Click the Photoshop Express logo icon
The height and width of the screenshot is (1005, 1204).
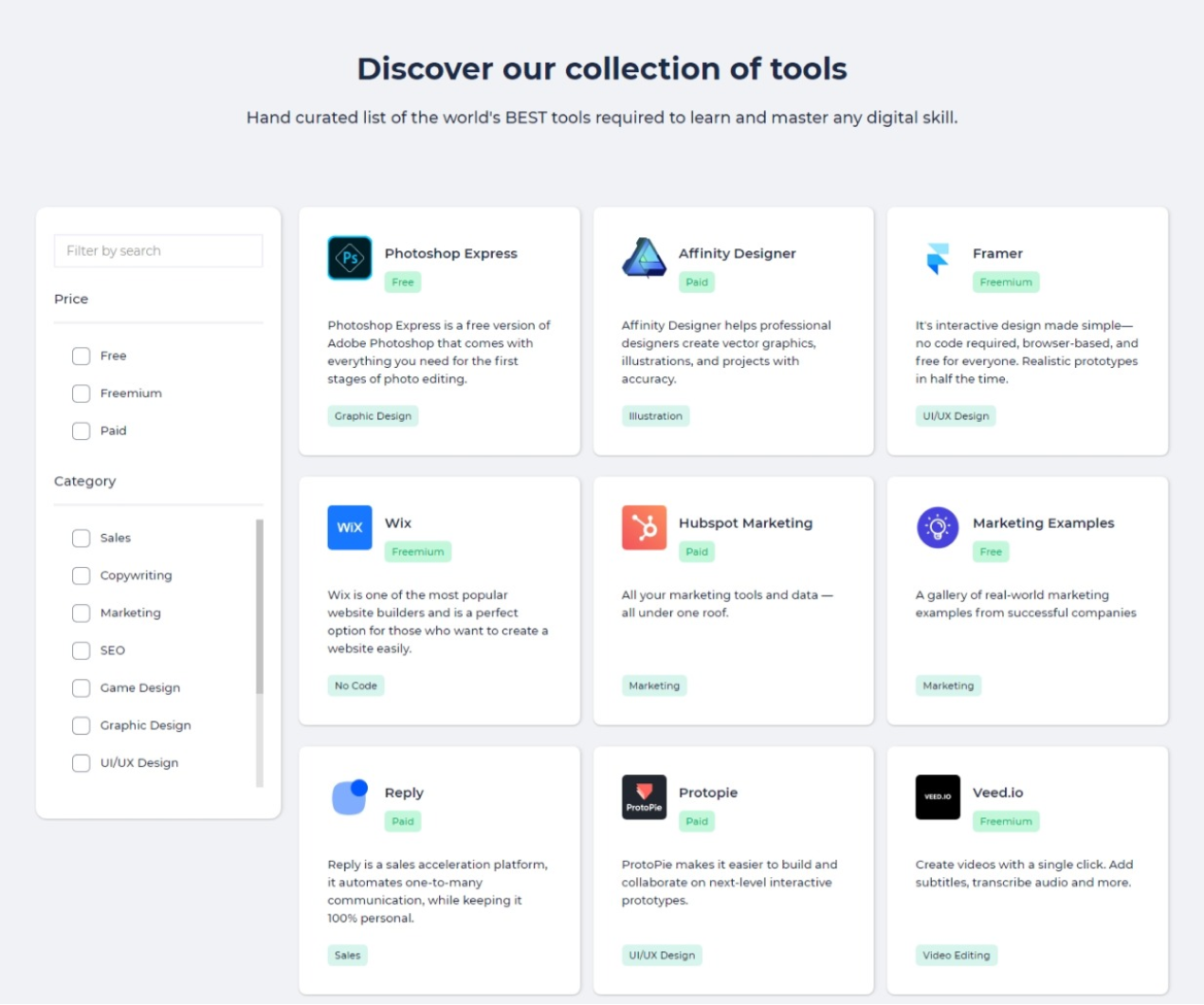click(x=350, y=258)
